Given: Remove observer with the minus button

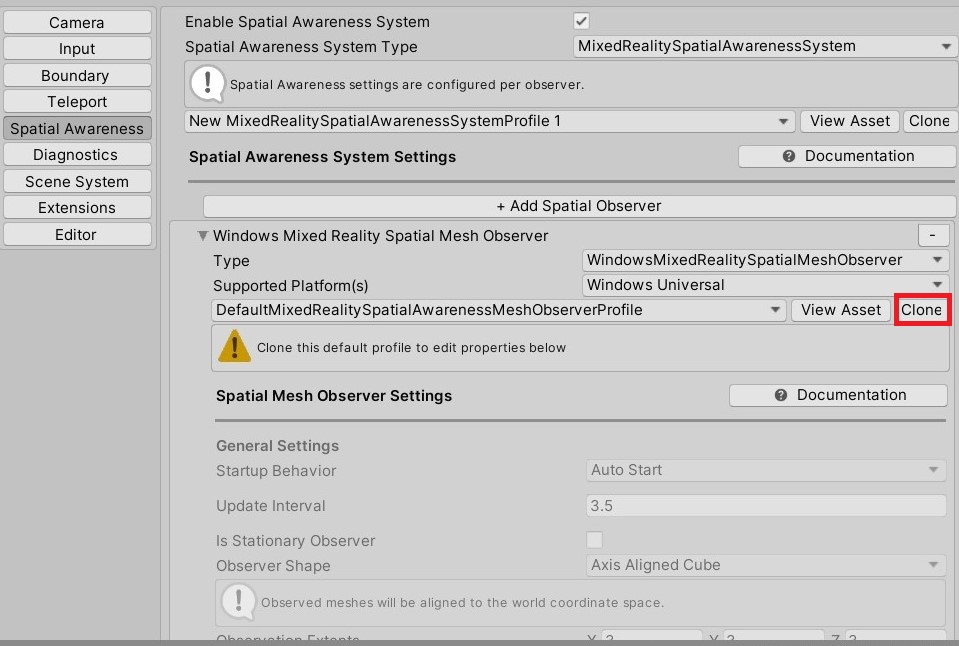Looking at the screenshot, I should pos(933,235).
